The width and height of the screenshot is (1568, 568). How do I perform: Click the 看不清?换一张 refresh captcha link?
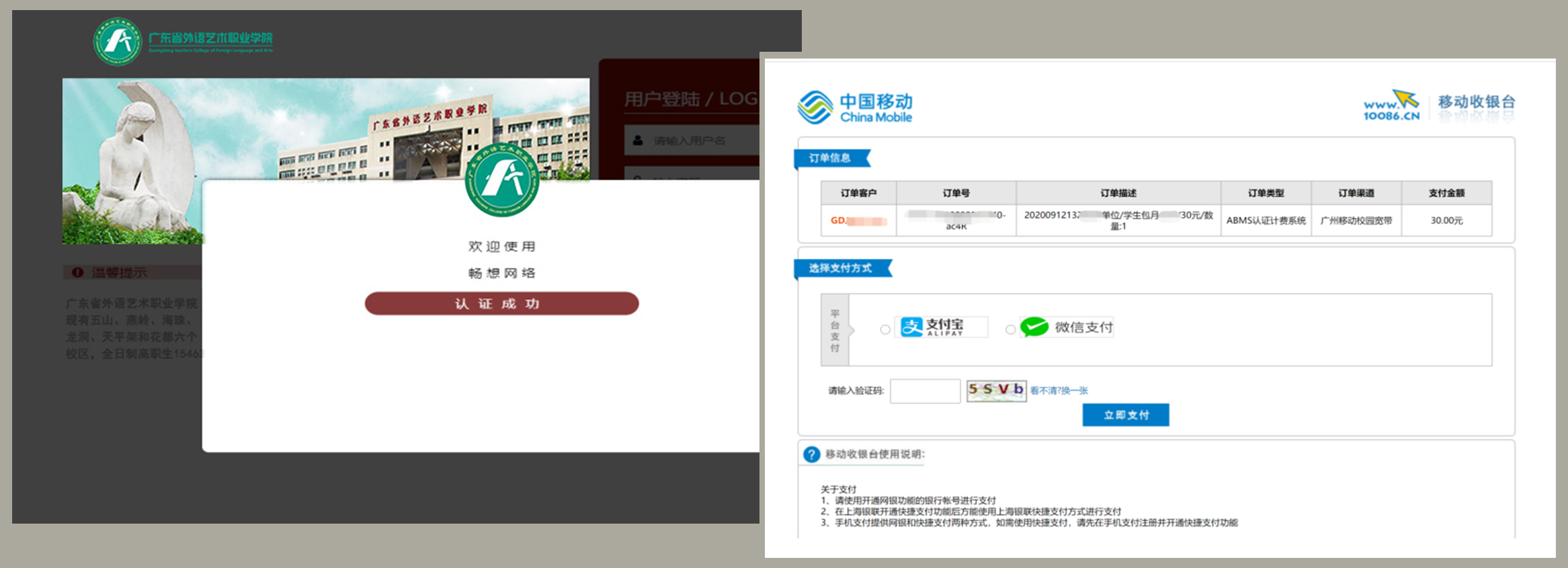pos(1059,391)
